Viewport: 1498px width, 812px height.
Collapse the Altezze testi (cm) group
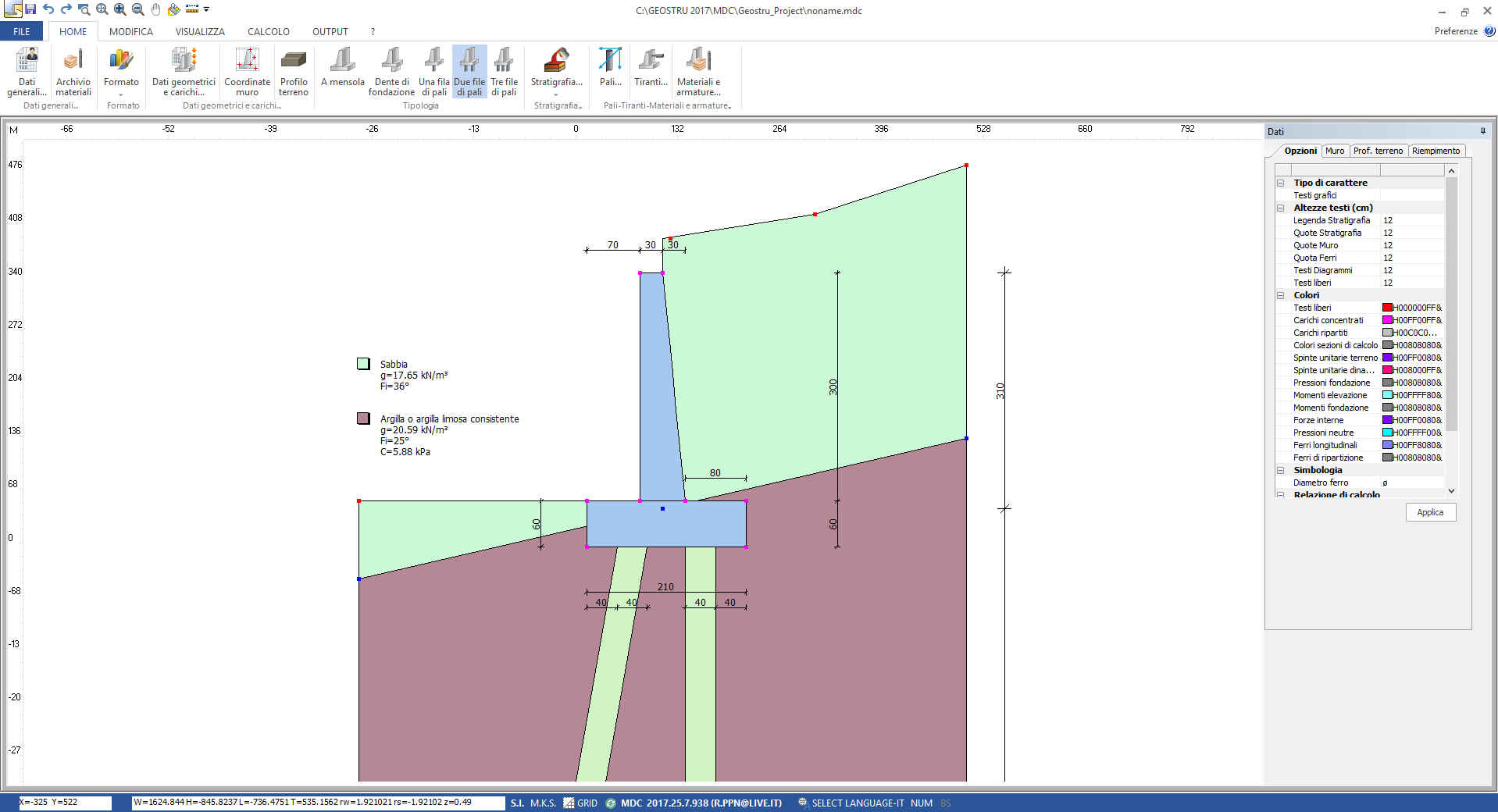[x=1281, y=208]
